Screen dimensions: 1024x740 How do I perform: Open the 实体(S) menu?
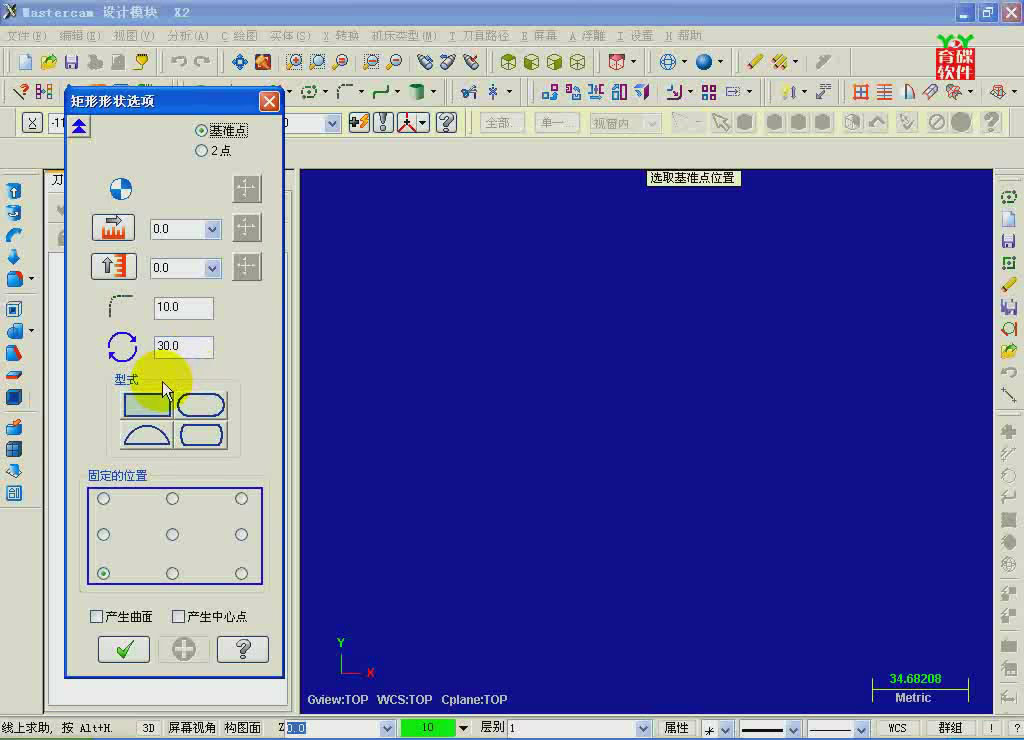[291, 35]
